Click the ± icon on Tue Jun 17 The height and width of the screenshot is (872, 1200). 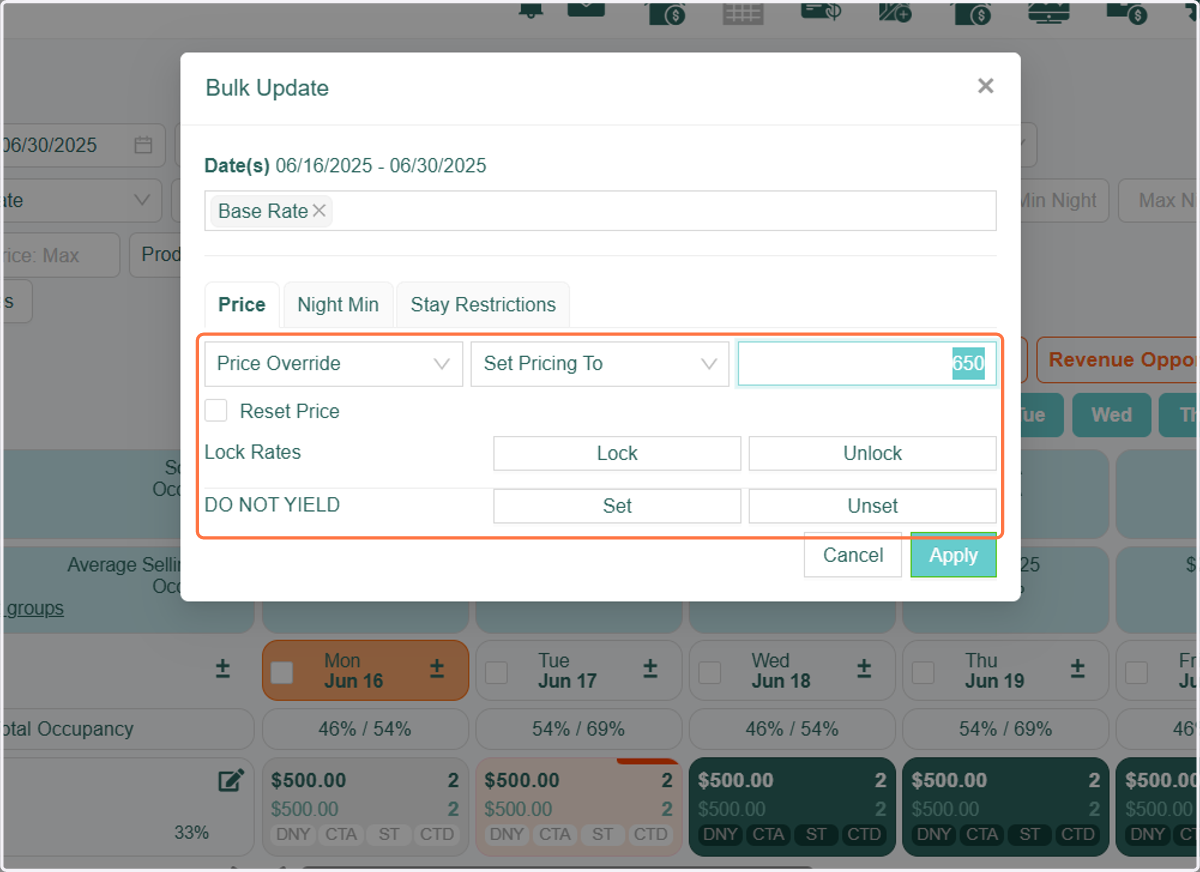[650, 670]
